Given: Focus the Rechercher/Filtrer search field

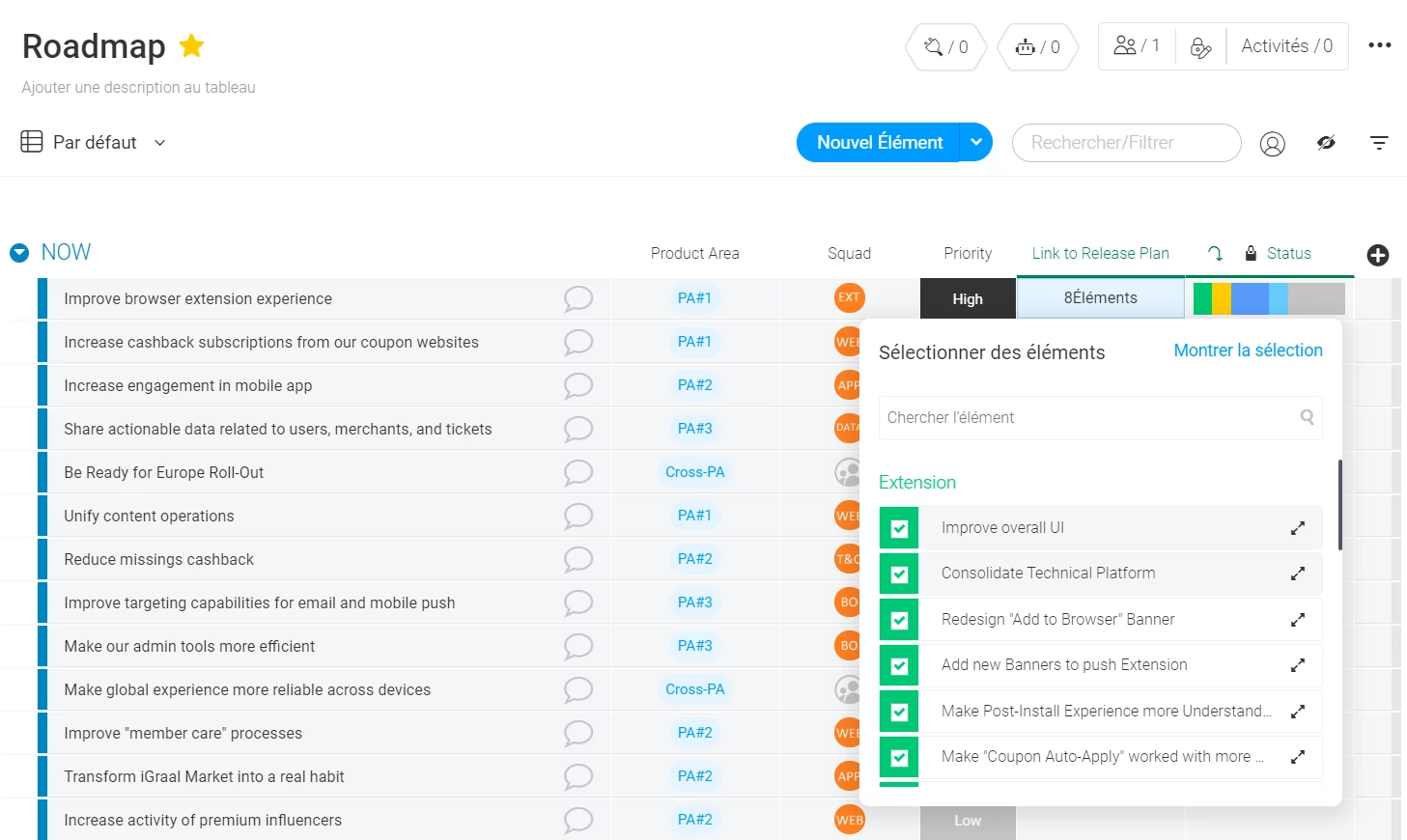Looking at the screenshot, I should [x=1126, y=143].
